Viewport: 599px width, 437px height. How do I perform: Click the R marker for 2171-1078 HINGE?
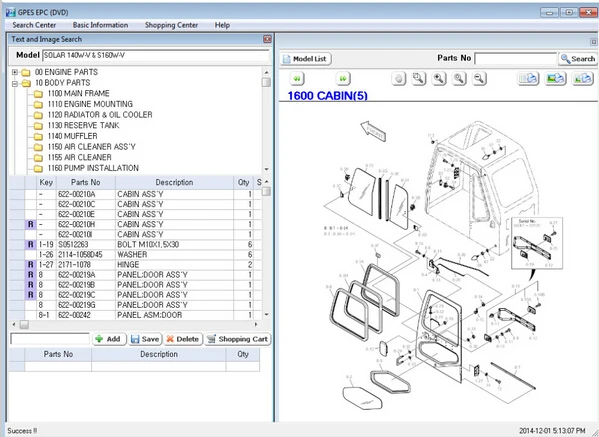tap(31, 265)
